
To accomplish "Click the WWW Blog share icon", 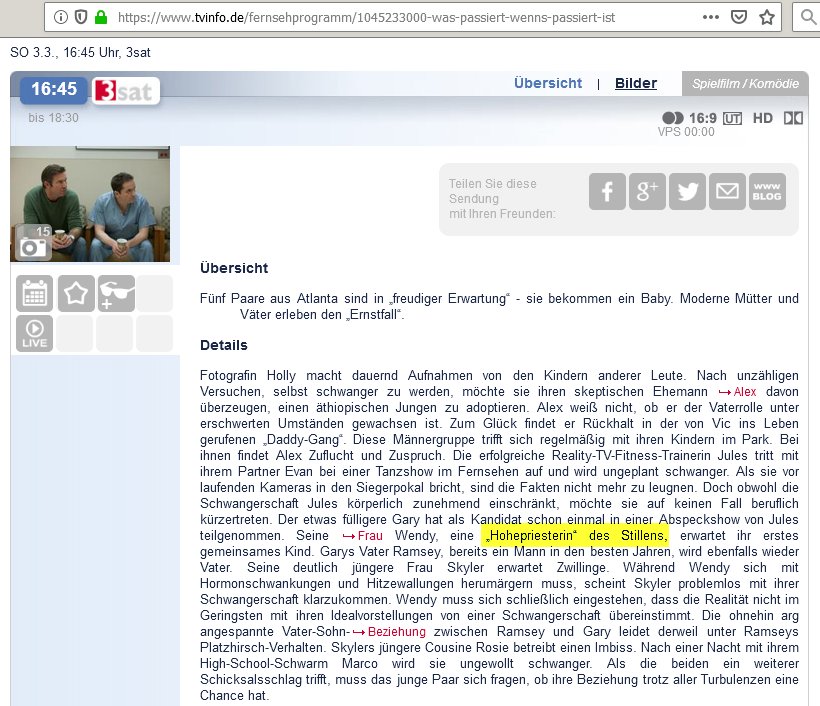I will 767,192.
